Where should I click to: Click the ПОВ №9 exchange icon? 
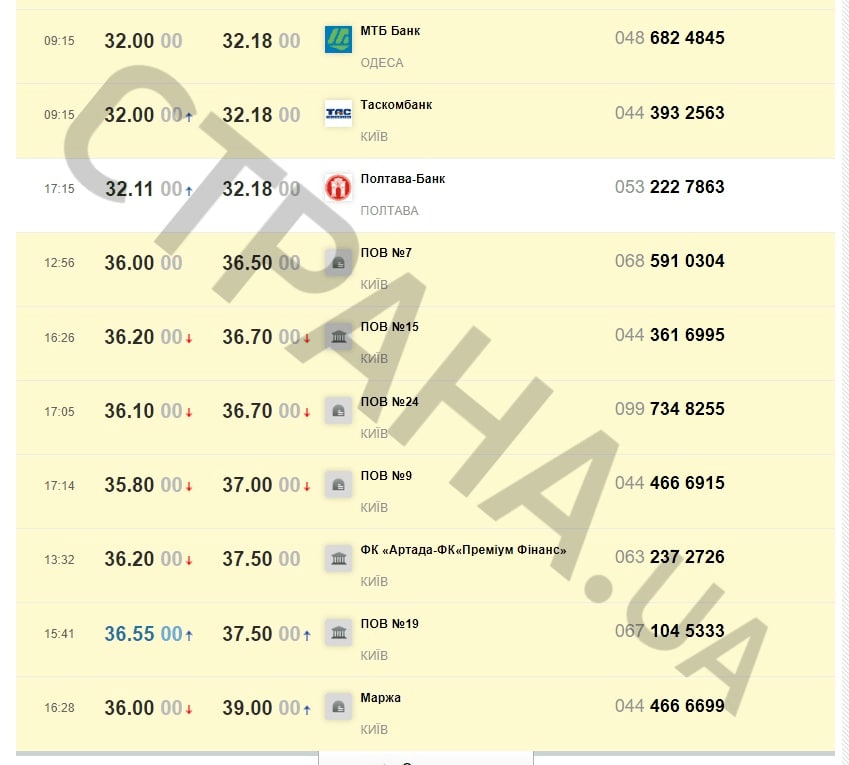(x=338, y=484)
